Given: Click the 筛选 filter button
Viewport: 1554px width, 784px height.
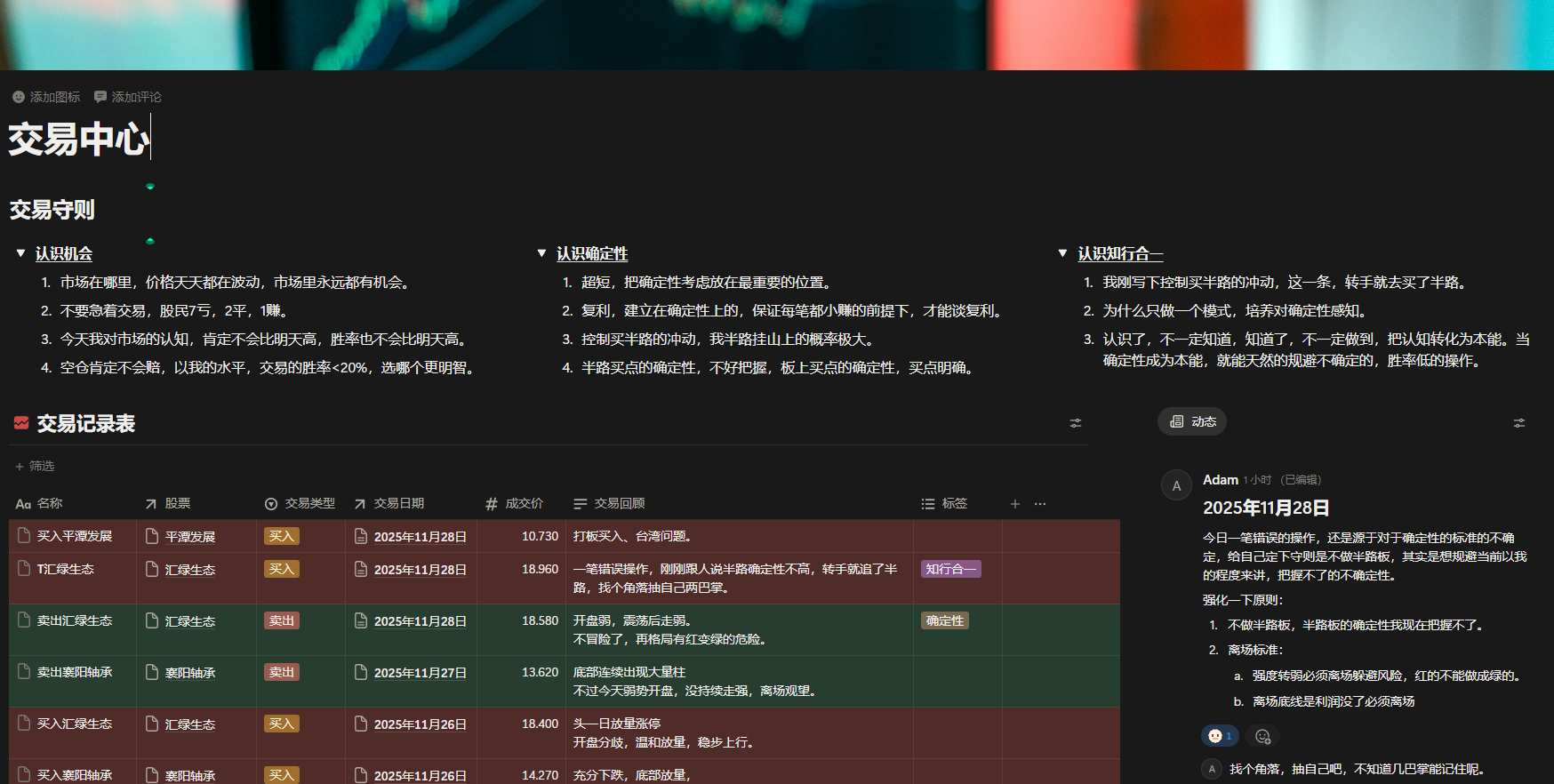Looking at the screenshot, I should pos(35,466).
